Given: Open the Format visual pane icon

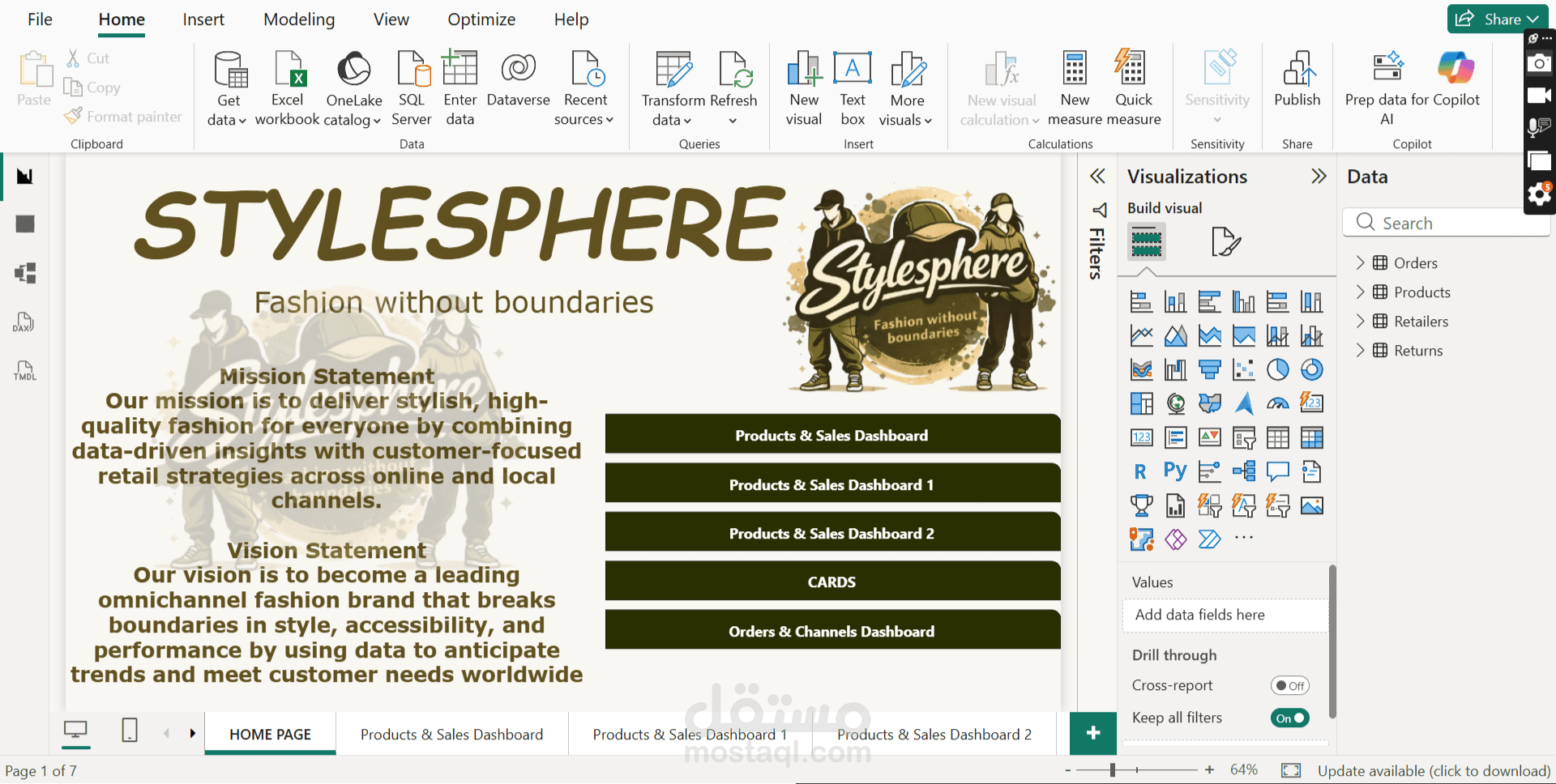Looking at the screenshot, I should pos(1225,241).
